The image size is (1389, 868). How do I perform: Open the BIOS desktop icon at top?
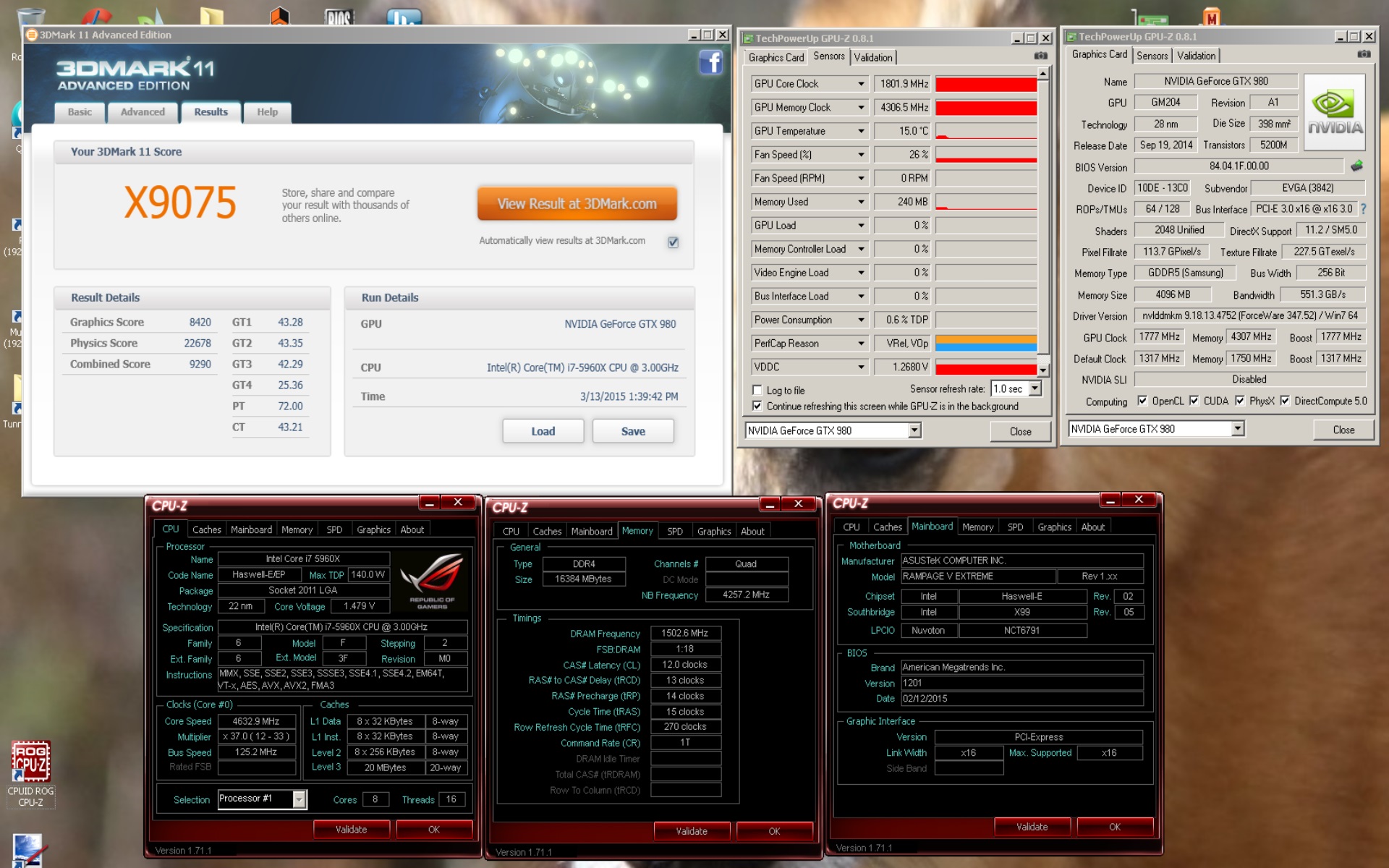(x=339, y=16)
